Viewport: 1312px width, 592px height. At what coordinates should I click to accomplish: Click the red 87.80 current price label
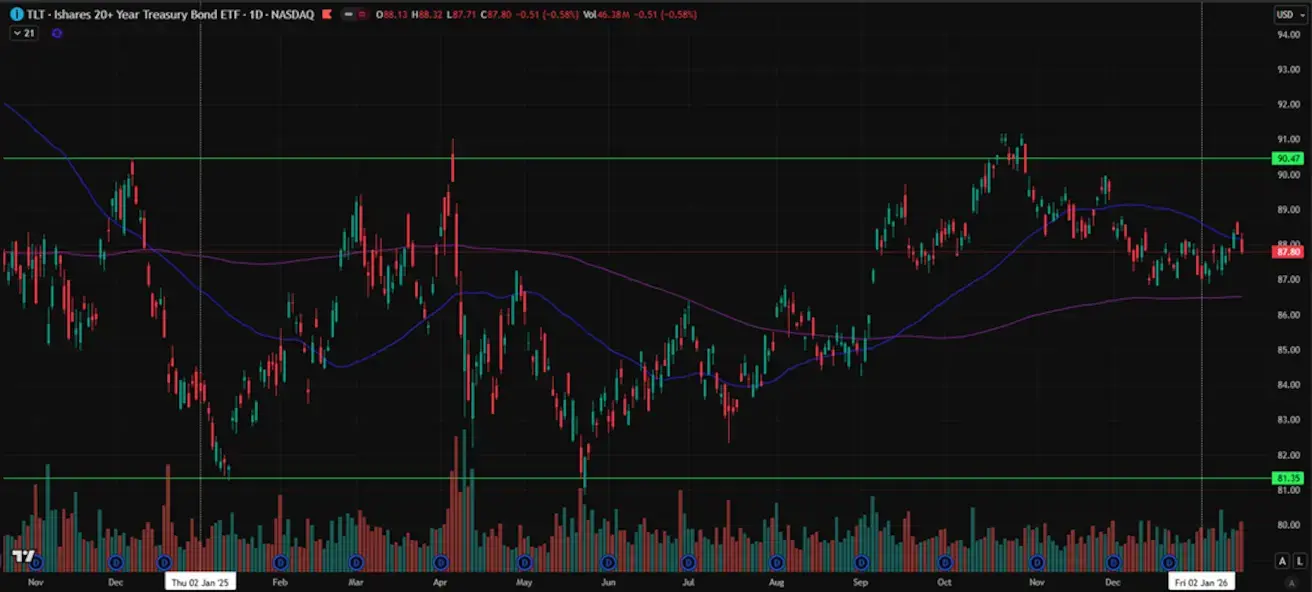(1287, 252)
